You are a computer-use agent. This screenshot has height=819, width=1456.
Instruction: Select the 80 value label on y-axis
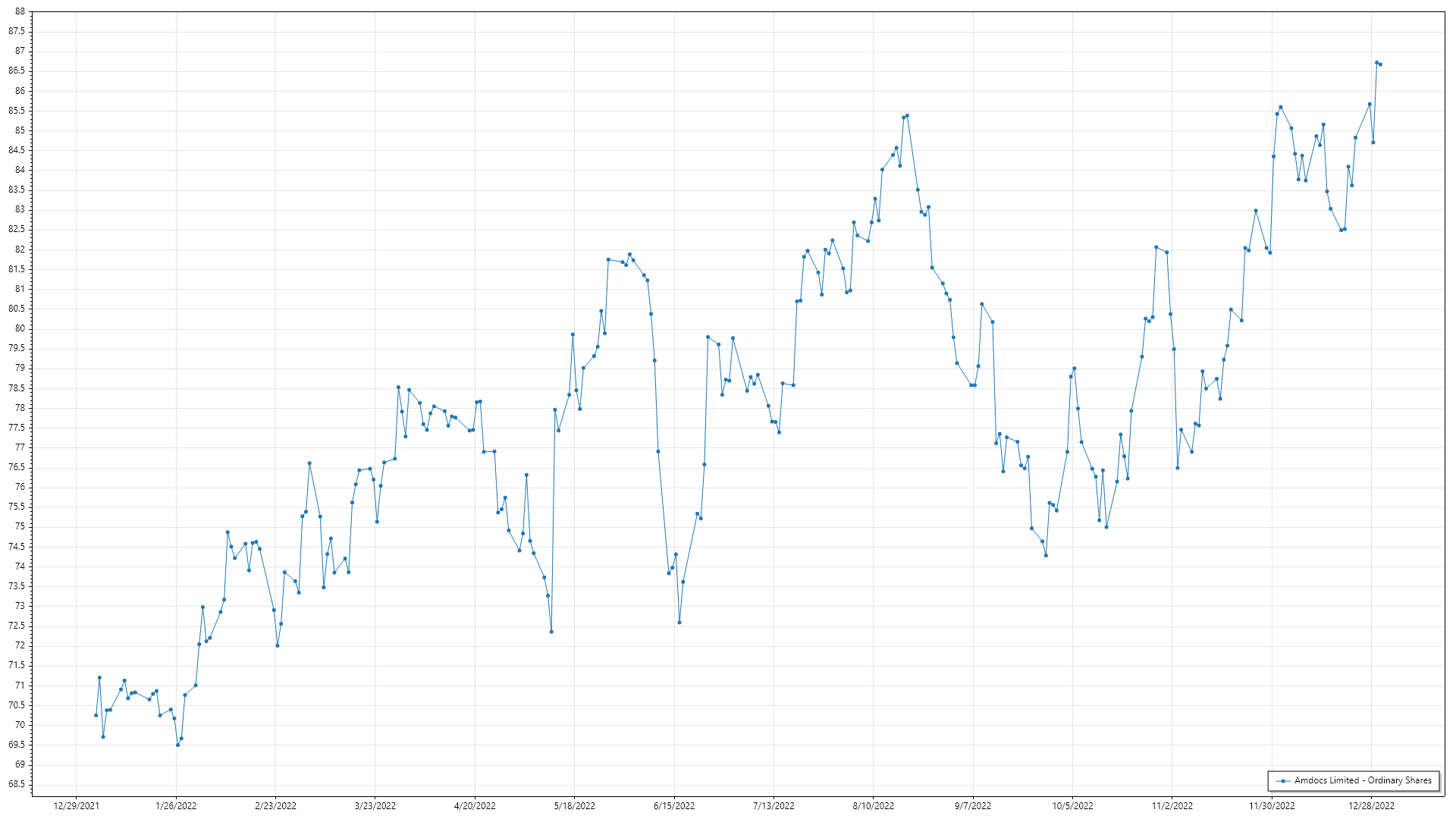[x=20, y=328]
